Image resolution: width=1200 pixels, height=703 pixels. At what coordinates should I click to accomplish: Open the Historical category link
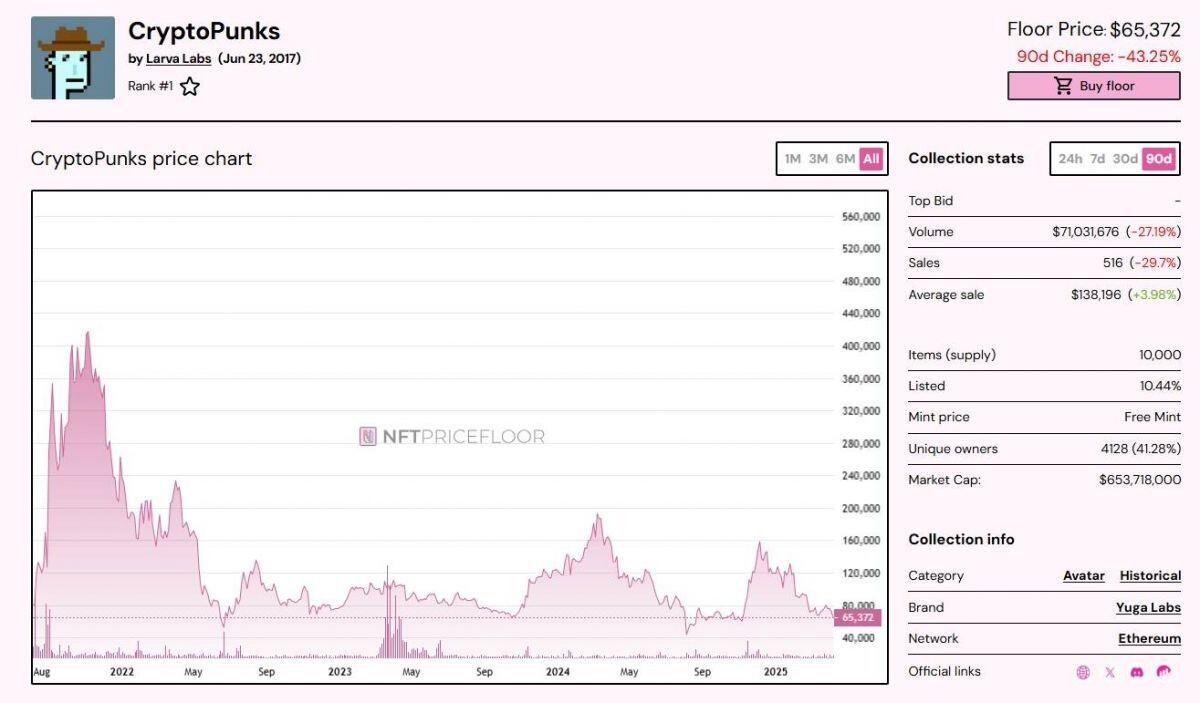[1150, 576]
